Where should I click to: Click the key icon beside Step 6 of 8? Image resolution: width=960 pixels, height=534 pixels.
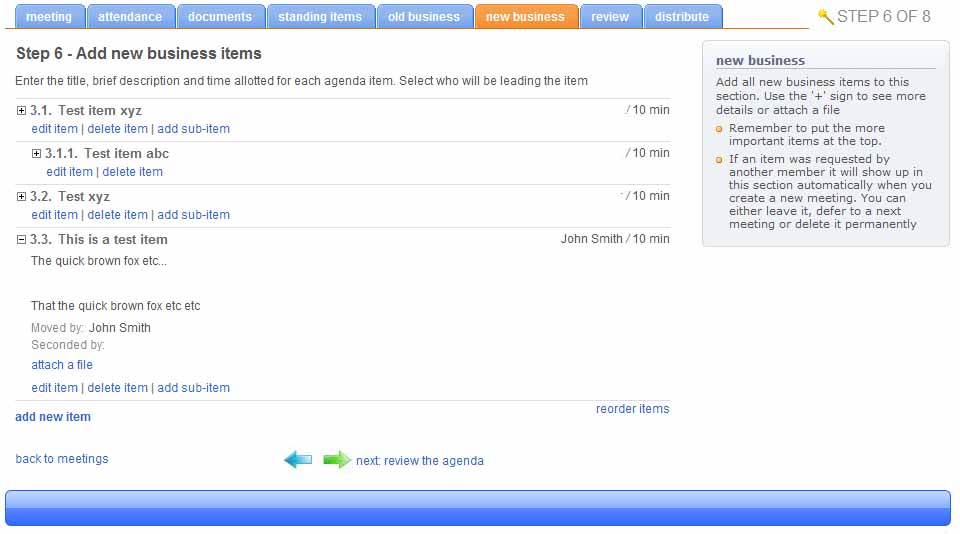(x=825, y=17)
